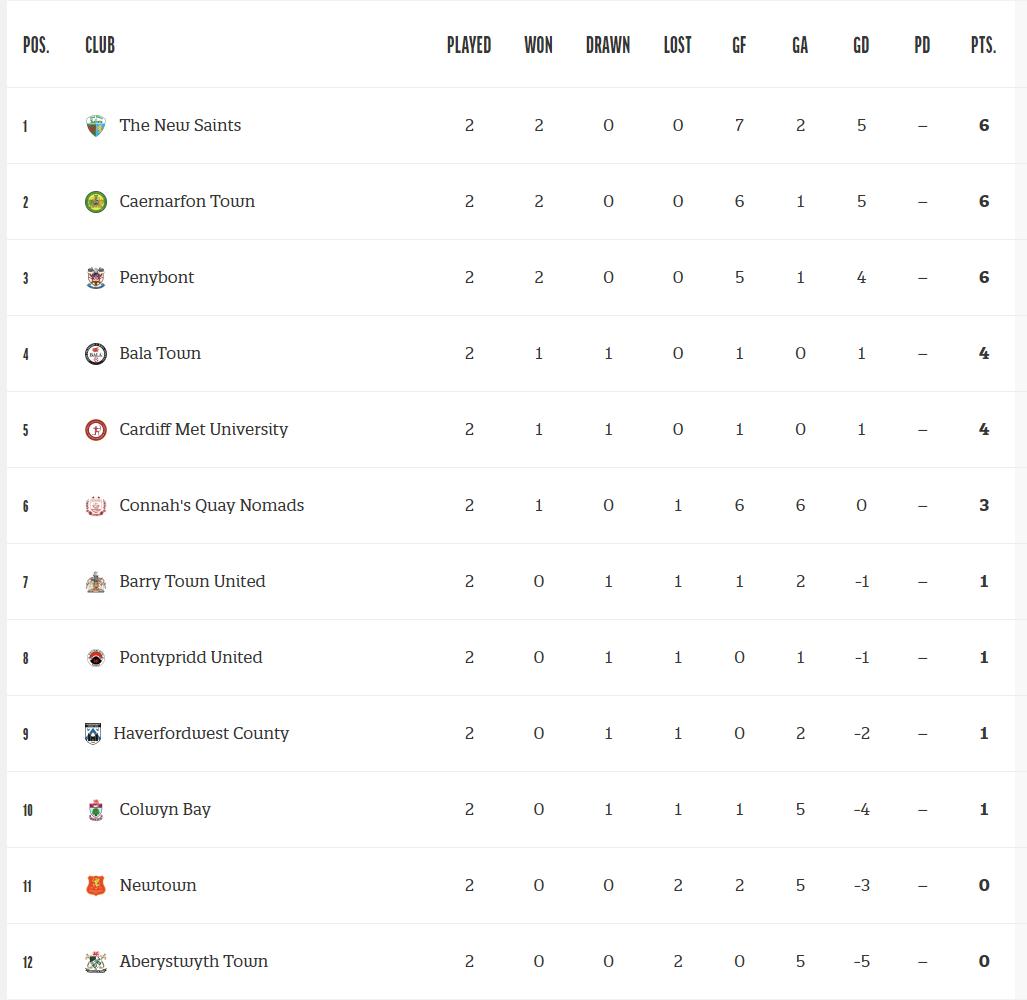
Task: Open the Colwyn Bay club link
Action: pyautogui.click(x=165, y=809)
